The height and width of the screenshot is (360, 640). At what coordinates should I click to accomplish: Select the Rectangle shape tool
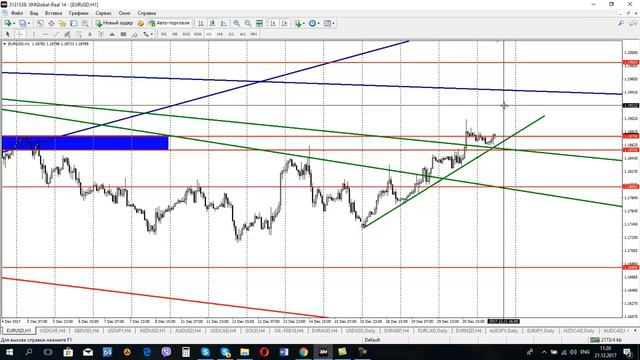pos(123,34)
